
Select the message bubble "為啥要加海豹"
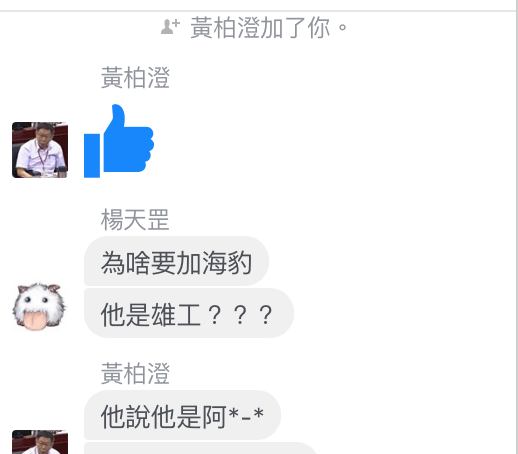[176, 262]
